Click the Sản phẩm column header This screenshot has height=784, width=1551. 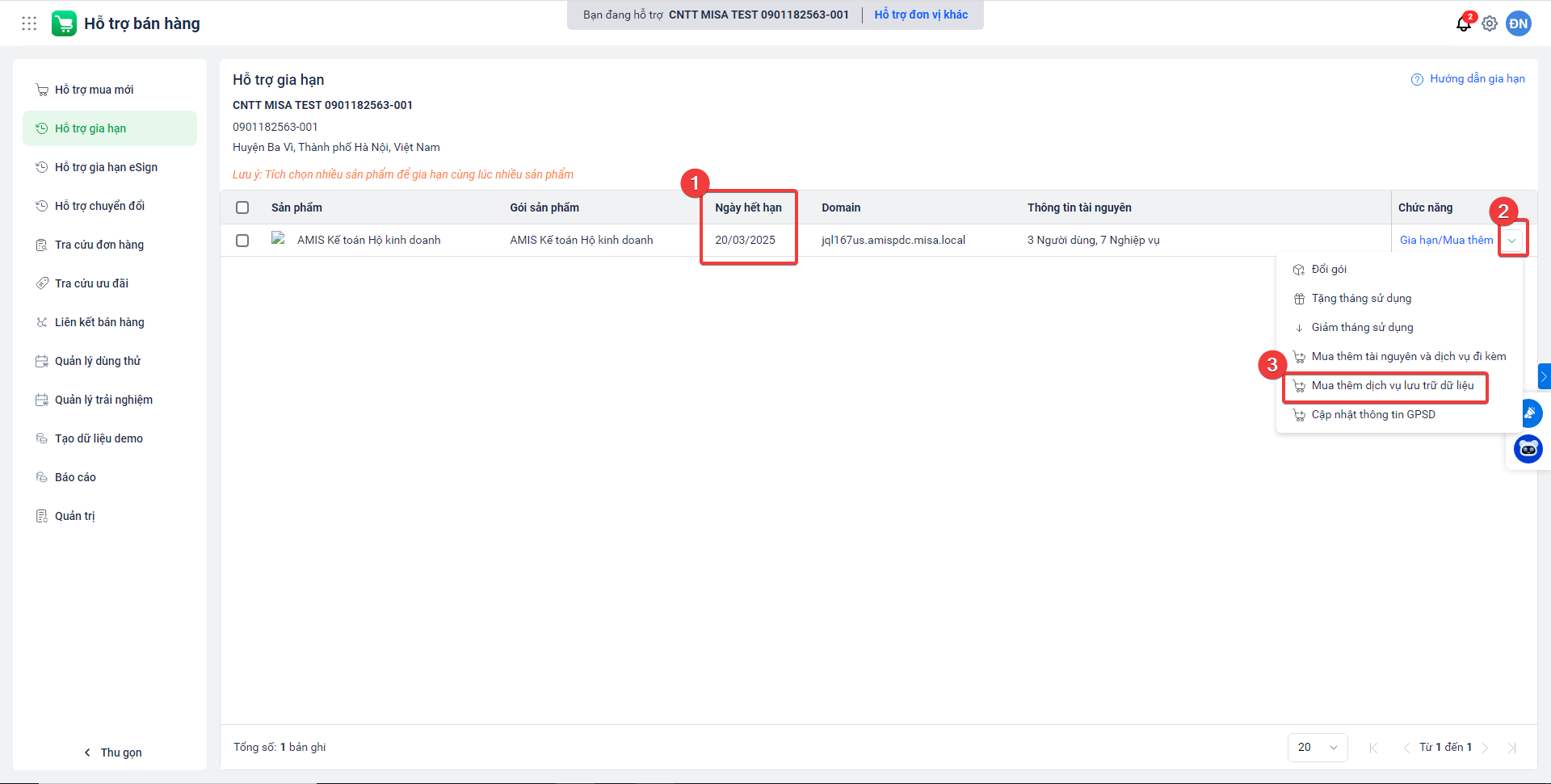[x=296, y=208]
